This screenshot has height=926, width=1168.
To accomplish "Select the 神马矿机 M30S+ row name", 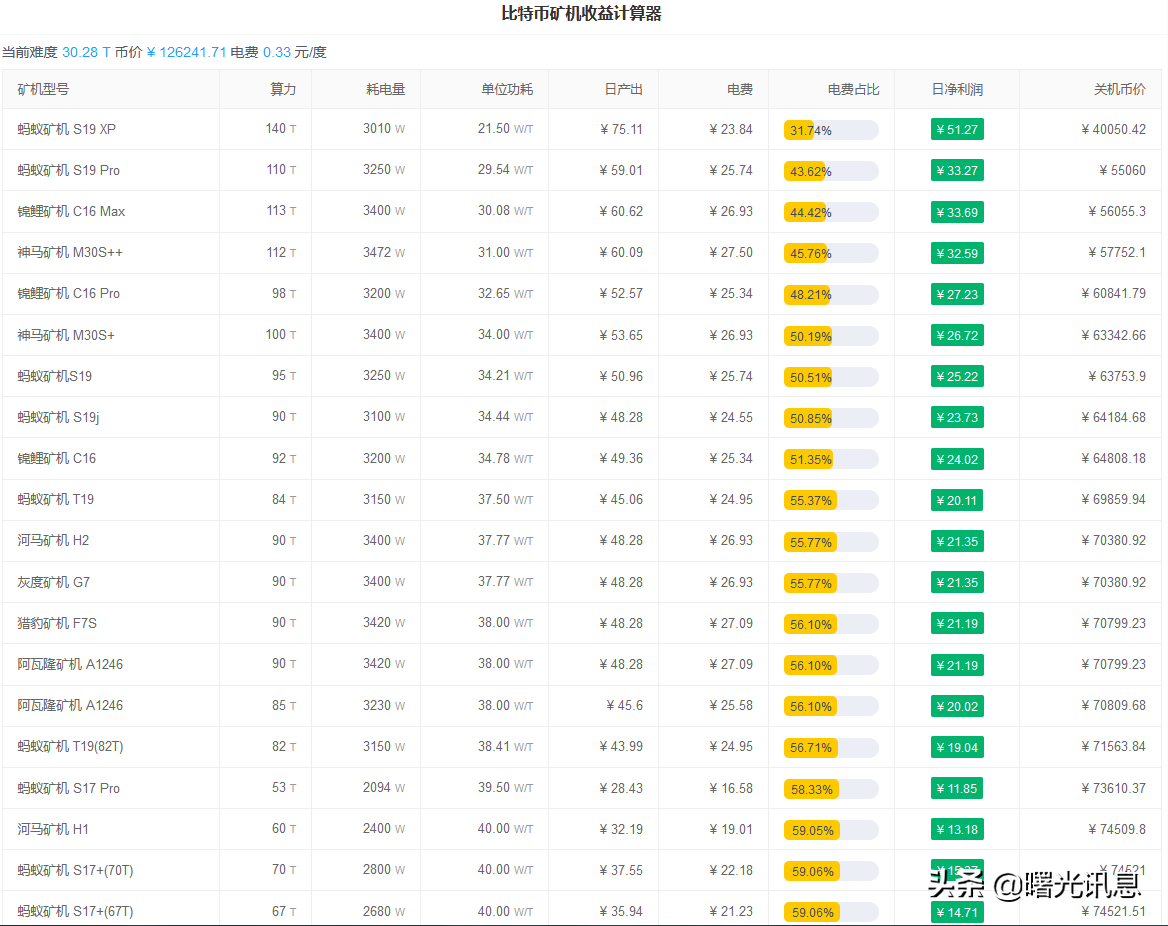I will tap(66, 335).
